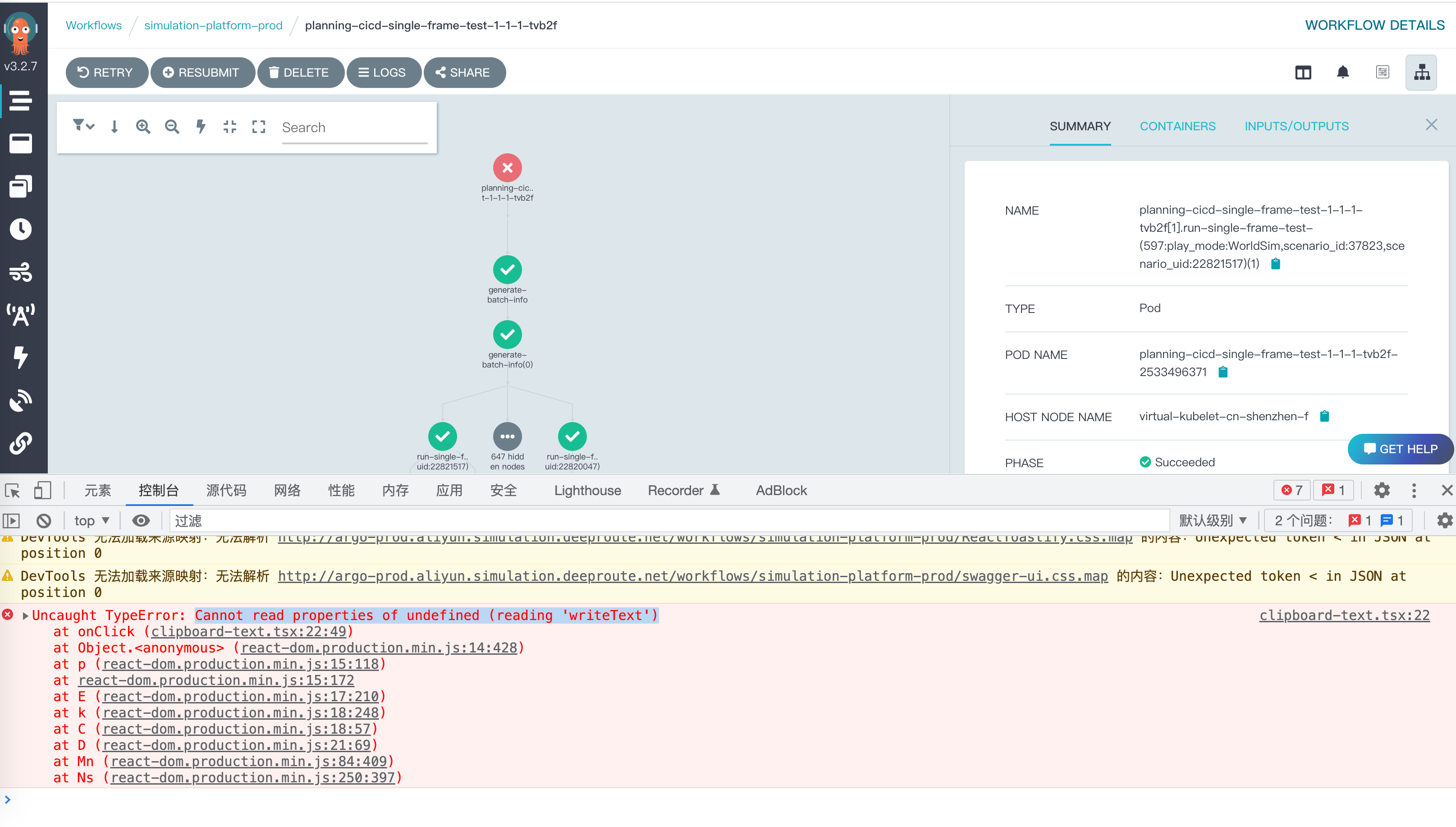Click the collapse nodes icon in graph toolbar

click(x=229, y=127)
